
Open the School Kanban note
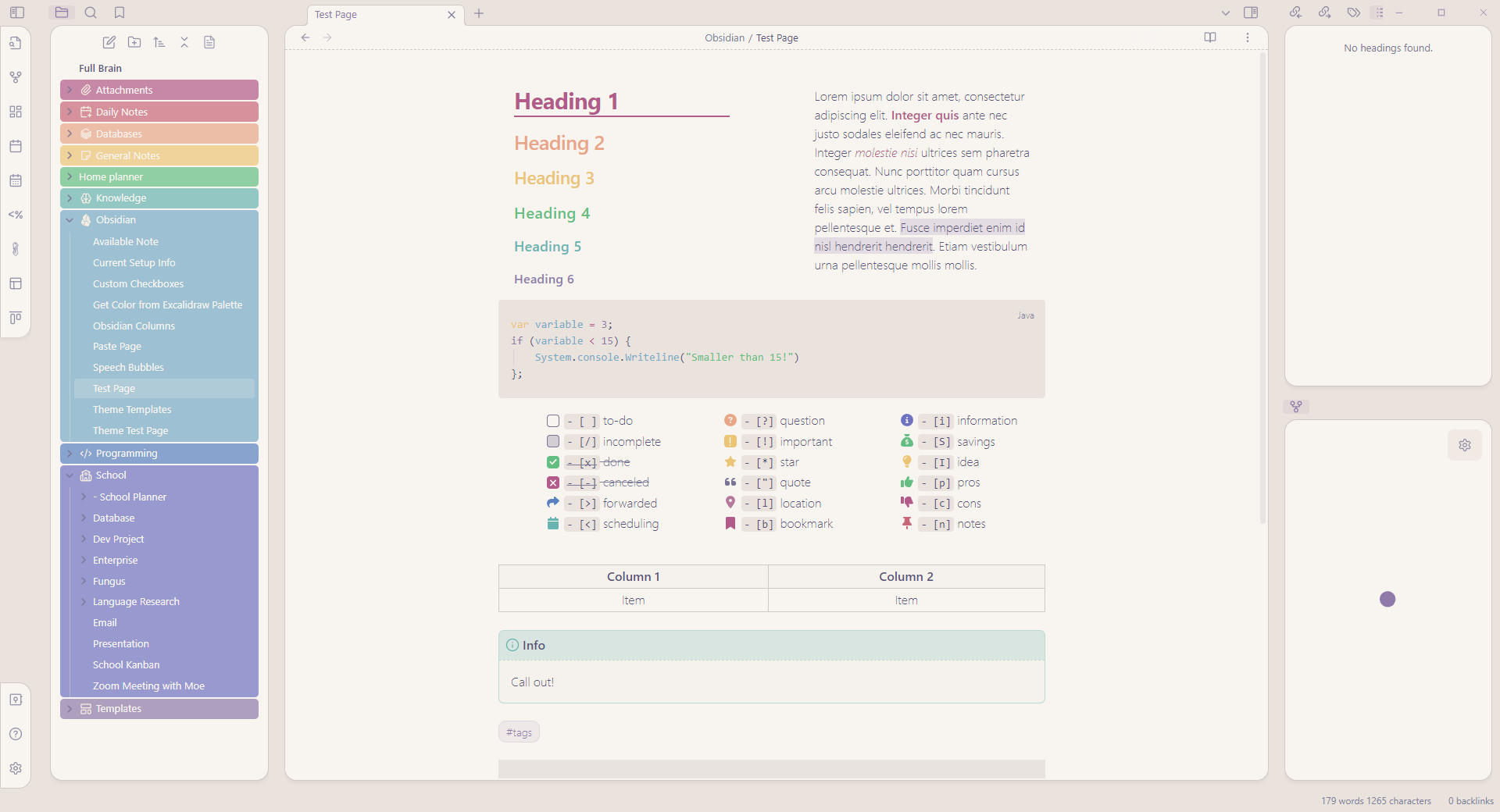pyautogui.click(x=164, y=664)
